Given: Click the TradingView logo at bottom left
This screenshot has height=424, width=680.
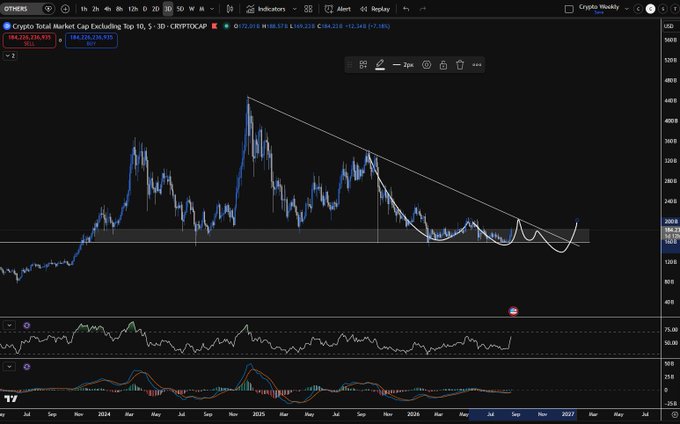Looking at the screenshot, I should pyautogui.click(x=10, y=398).
